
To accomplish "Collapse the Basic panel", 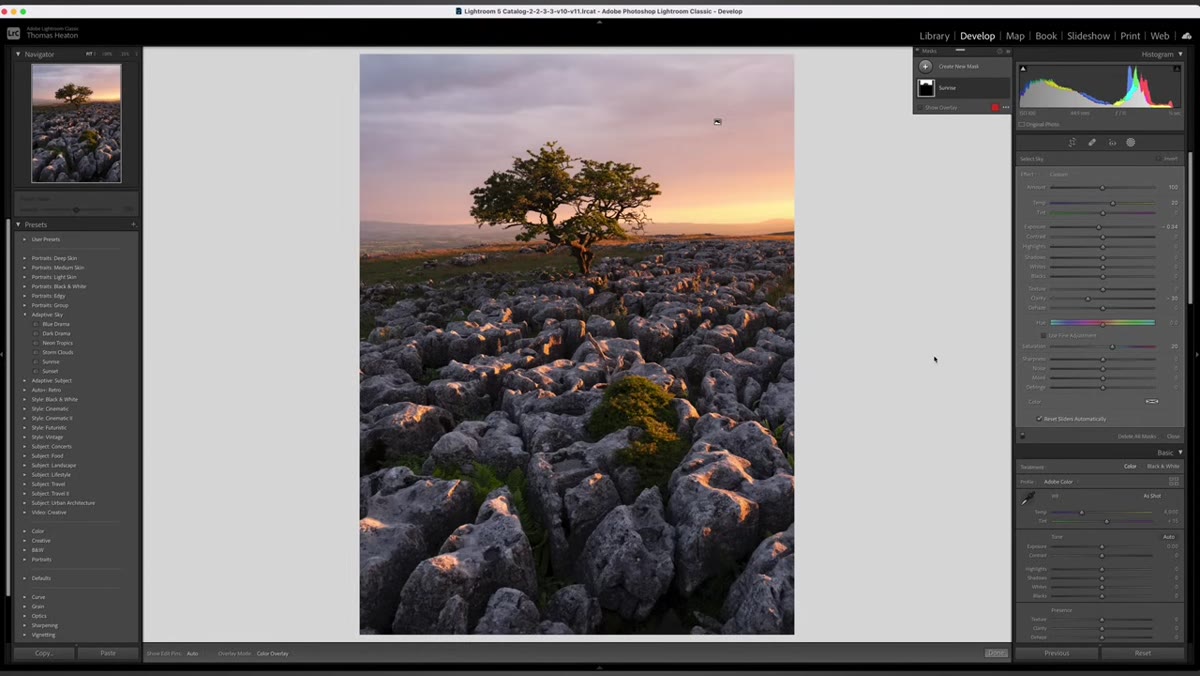I will (1180, 452).
